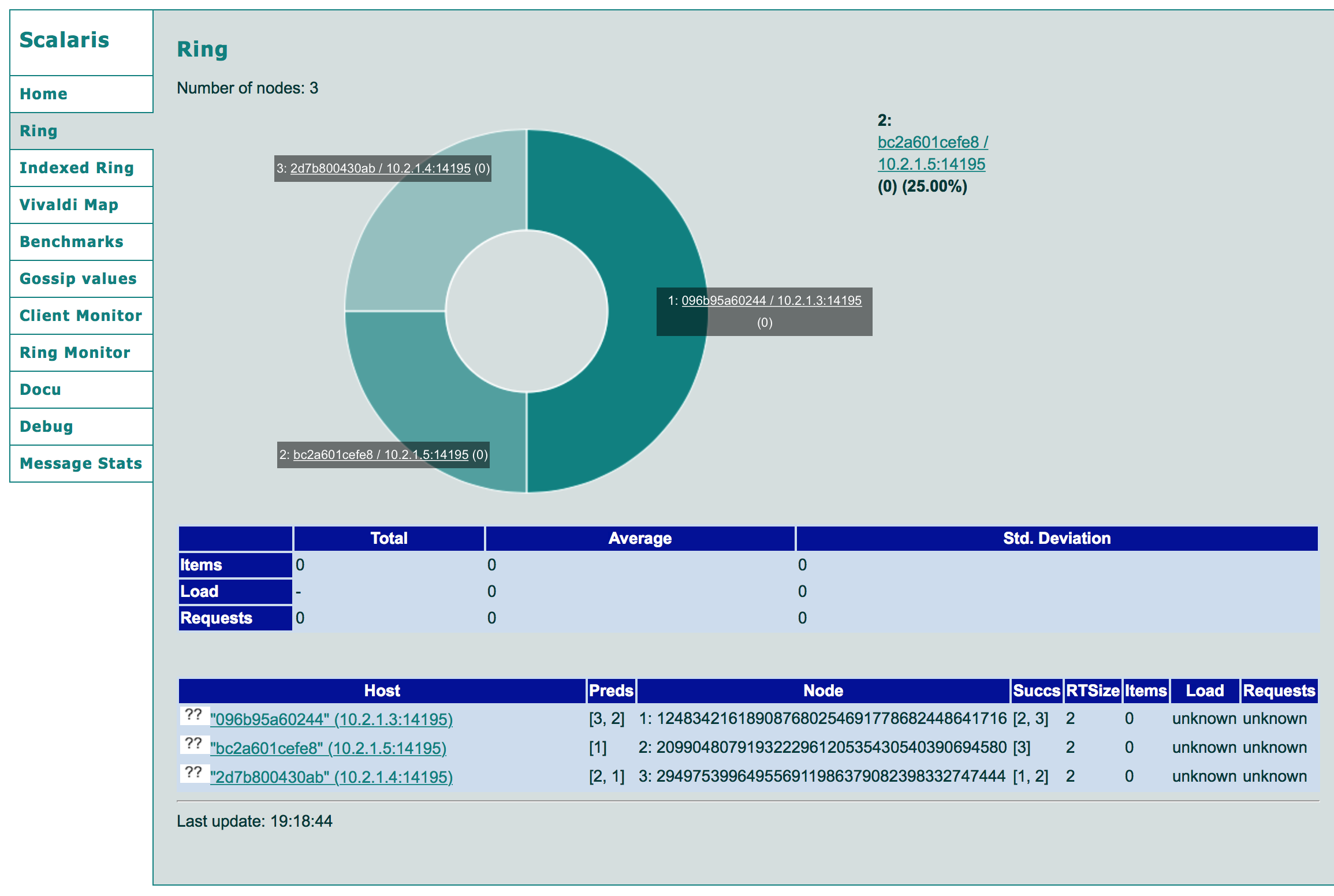Open the Debug page
Viewport: 1334px width, 896px height.
coord(46,427)
